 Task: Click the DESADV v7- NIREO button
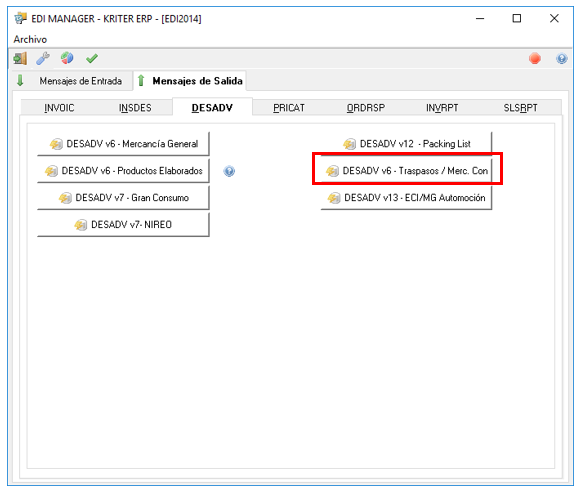coord(123,224)
